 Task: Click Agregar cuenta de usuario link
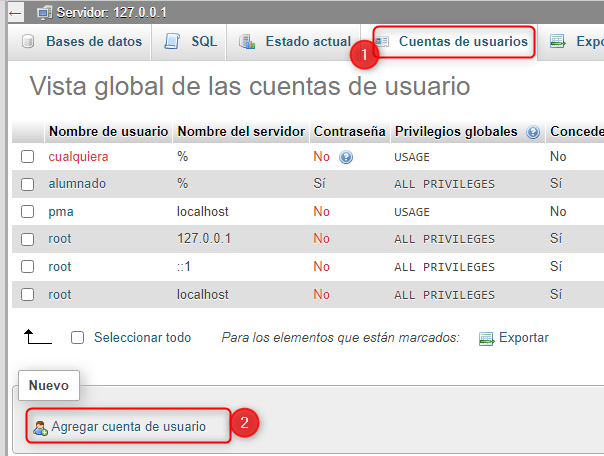128,427
